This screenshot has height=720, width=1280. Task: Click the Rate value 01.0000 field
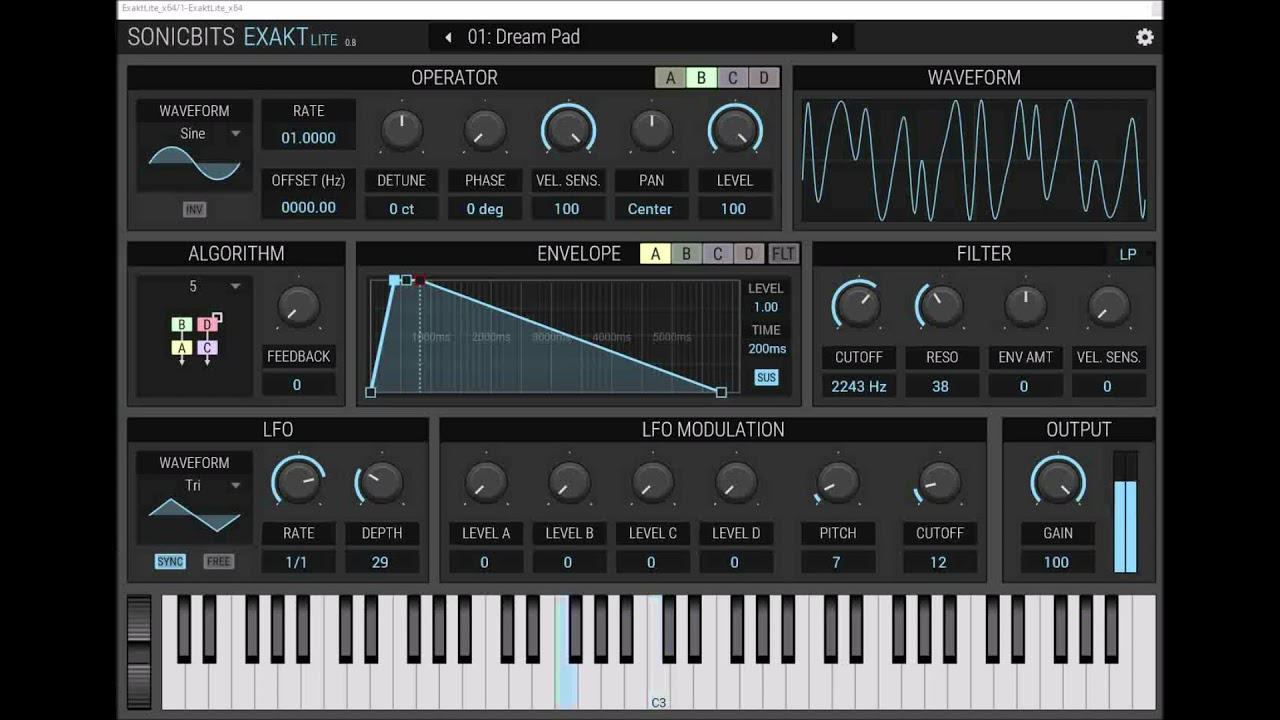(x=308, y=138)
